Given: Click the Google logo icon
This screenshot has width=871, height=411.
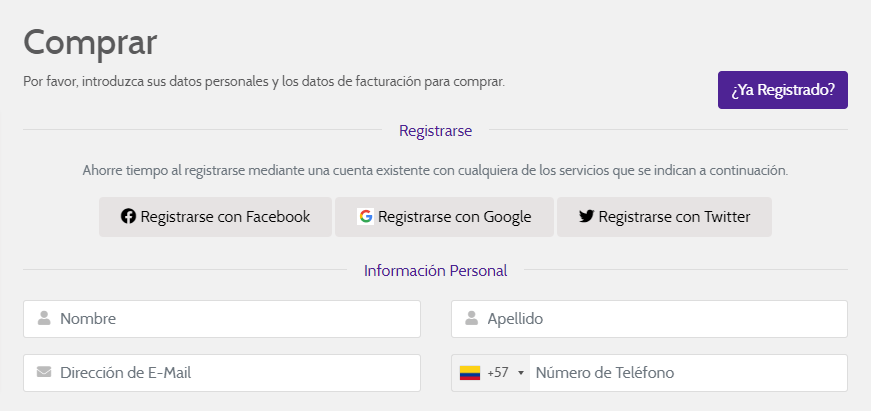Looking at the screenshot, I should pos(366,217).
